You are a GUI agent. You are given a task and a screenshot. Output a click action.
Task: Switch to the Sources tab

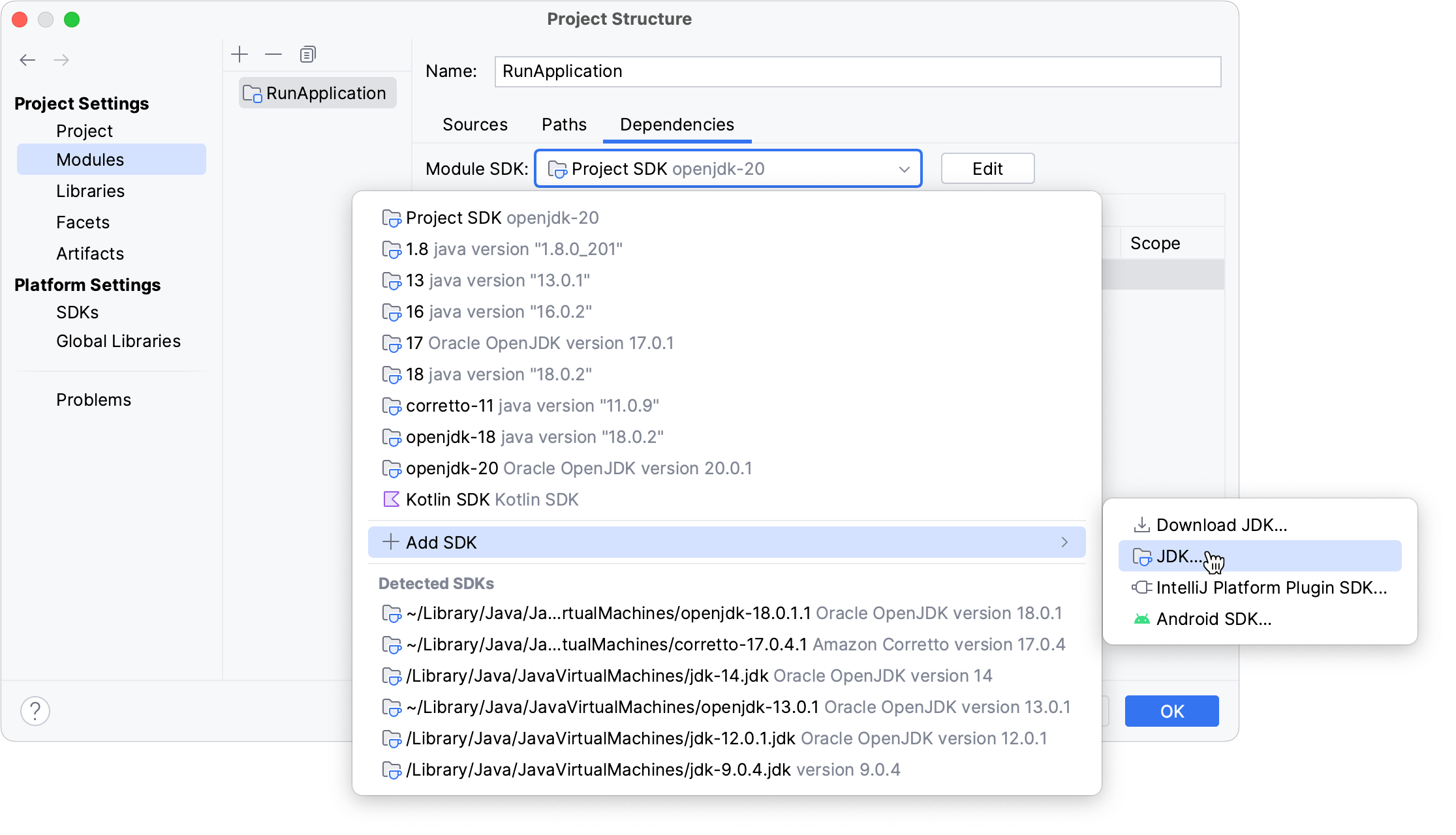[474, 125]
